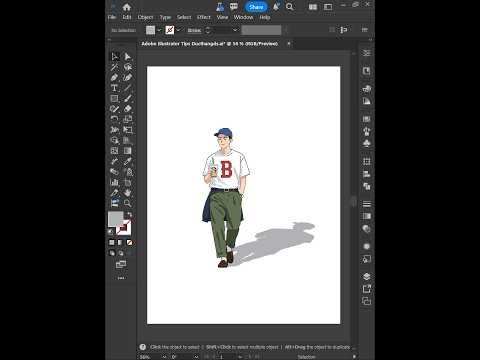Open the search magnifier in top bar
This screenshot has width=480, height=360.
pos(290,7)
